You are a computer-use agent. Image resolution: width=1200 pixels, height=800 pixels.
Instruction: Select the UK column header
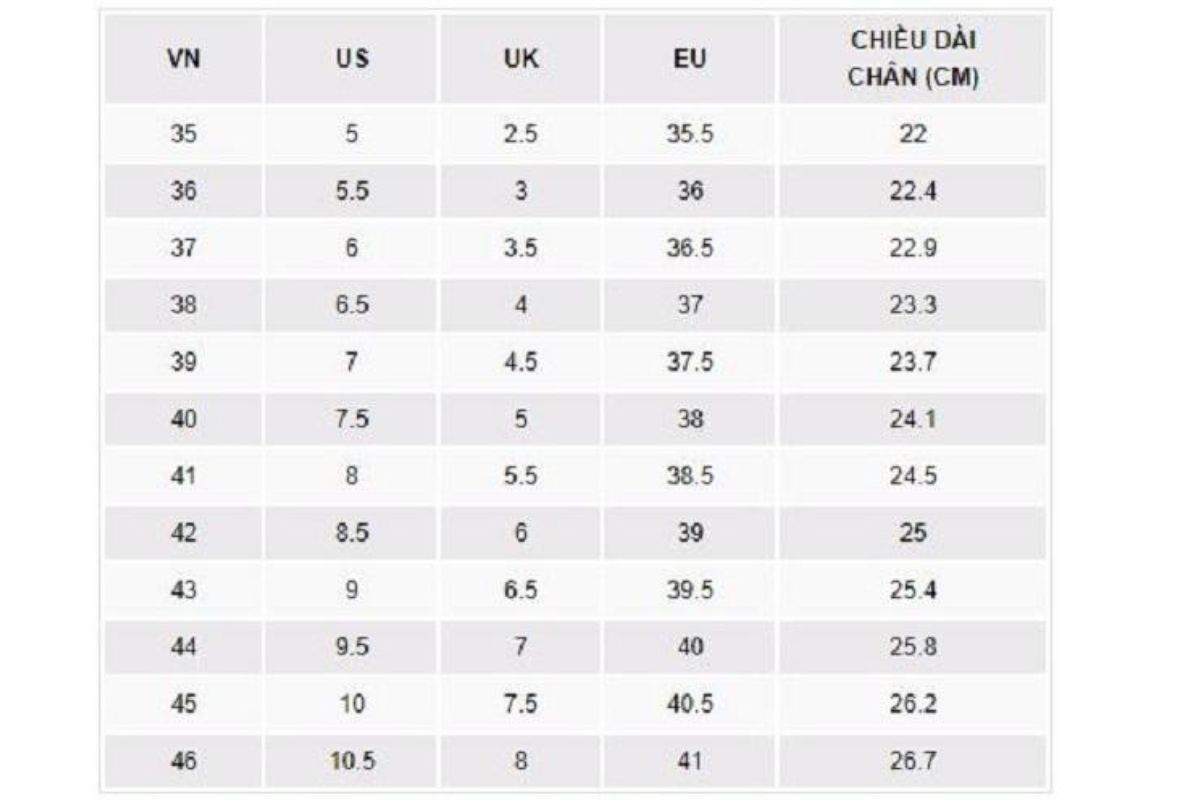(x=520, y=59)
